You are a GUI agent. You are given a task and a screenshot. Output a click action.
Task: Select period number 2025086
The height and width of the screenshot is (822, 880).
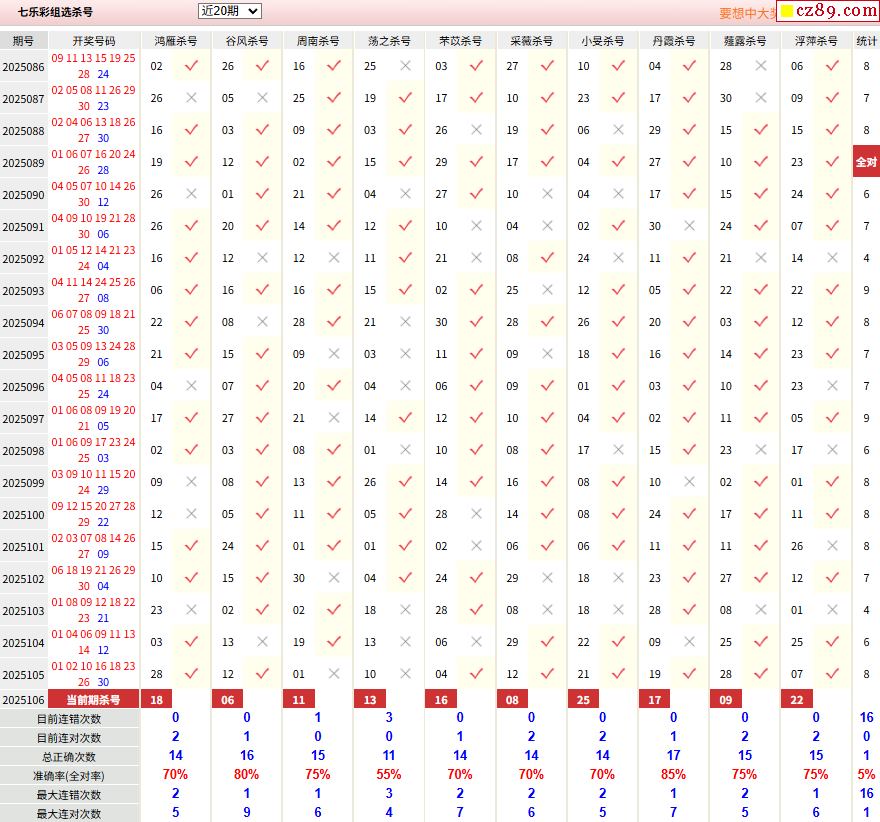(x=24, y=67)
